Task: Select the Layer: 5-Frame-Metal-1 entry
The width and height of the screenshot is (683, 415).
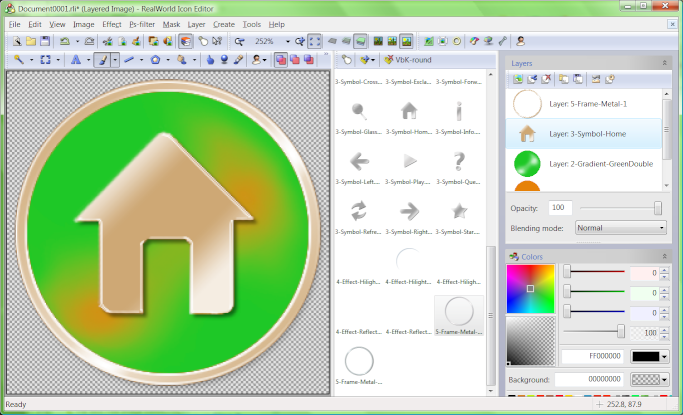Action: pos(584,104)
